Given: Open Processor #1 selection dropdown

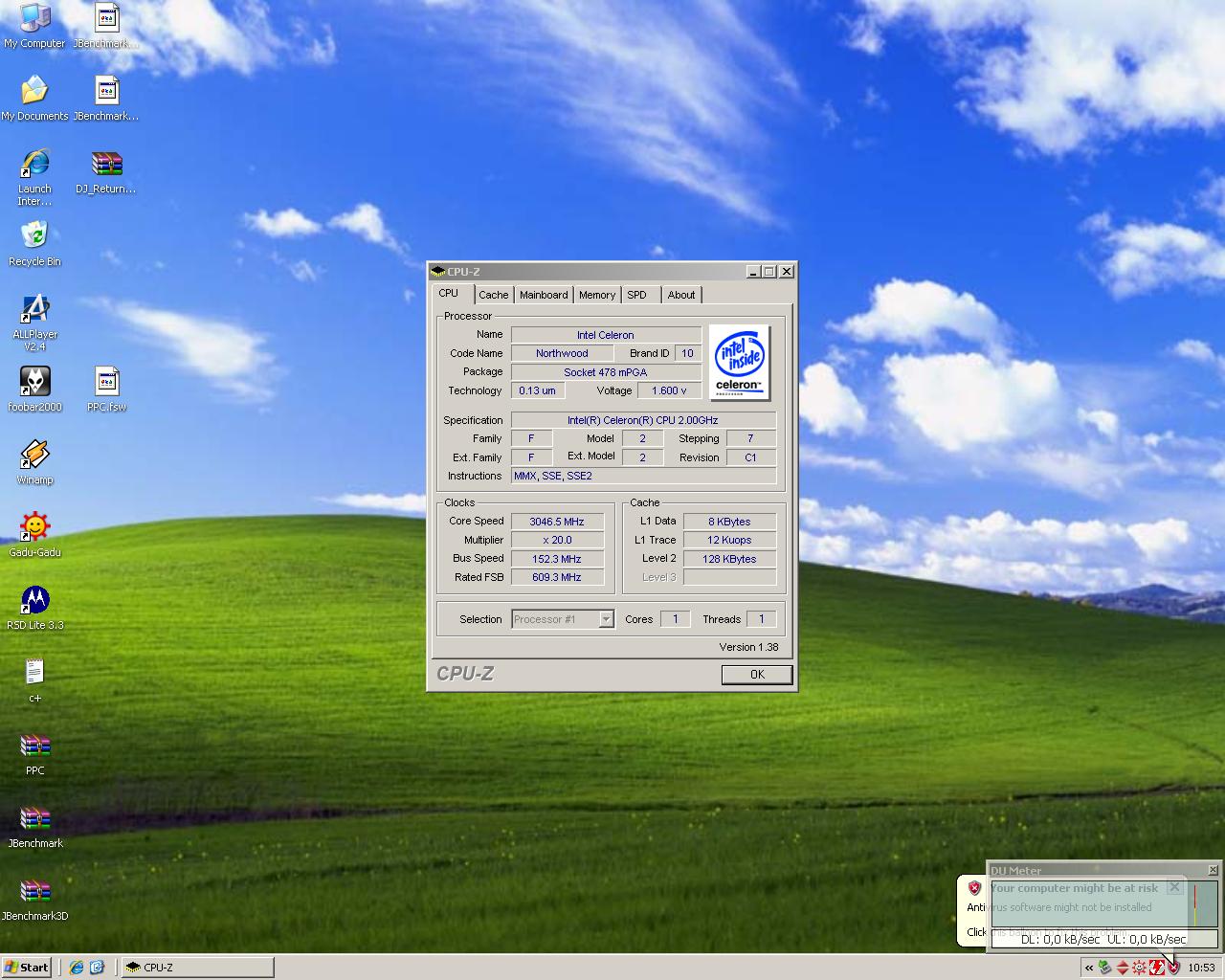Looking at the screenshot, I should point(606,619).
